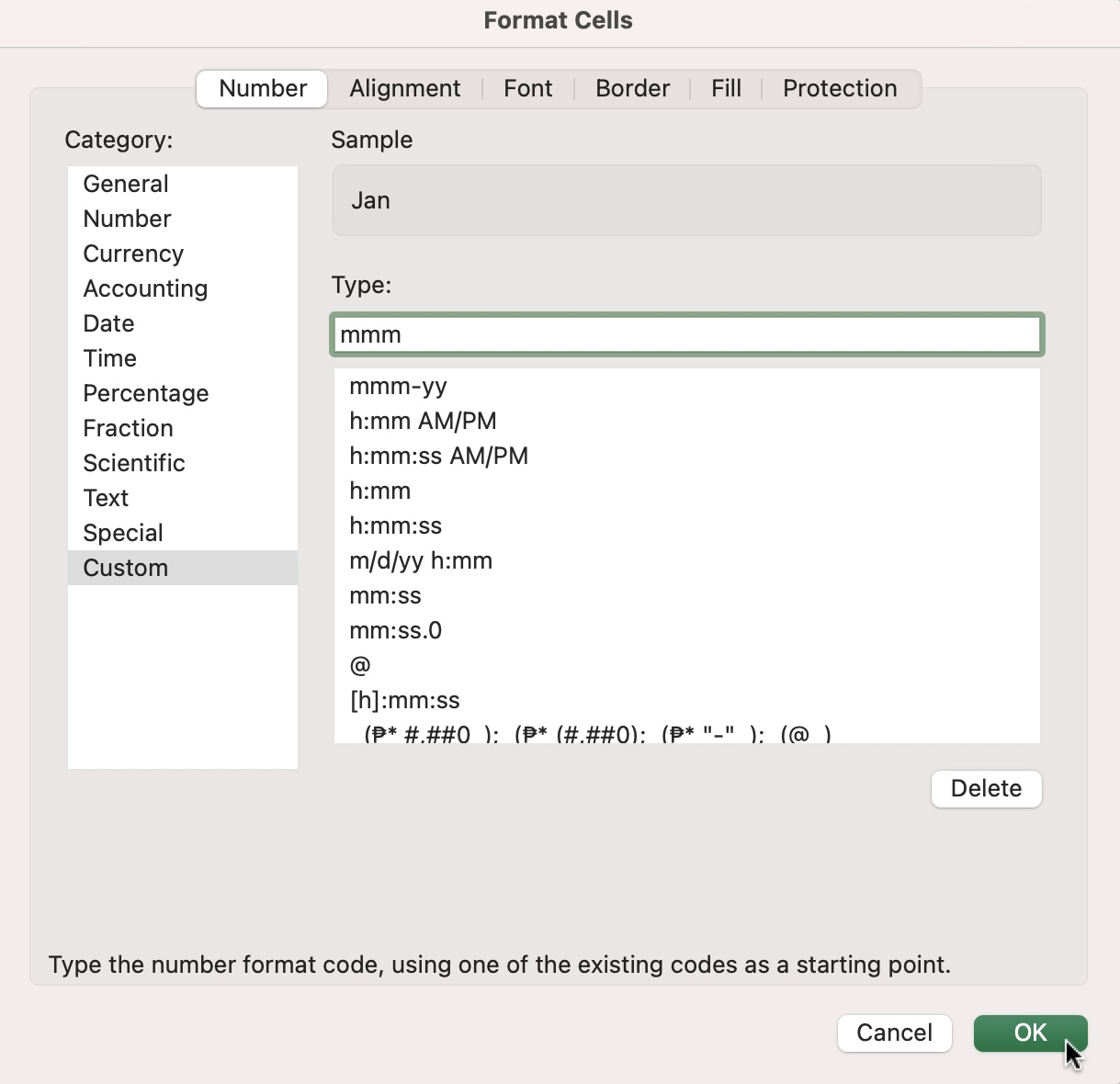This screenshot has height=1084, width=1120.
Task: Select the Date category
Action: pyautogui.click(x=183, y=323)
